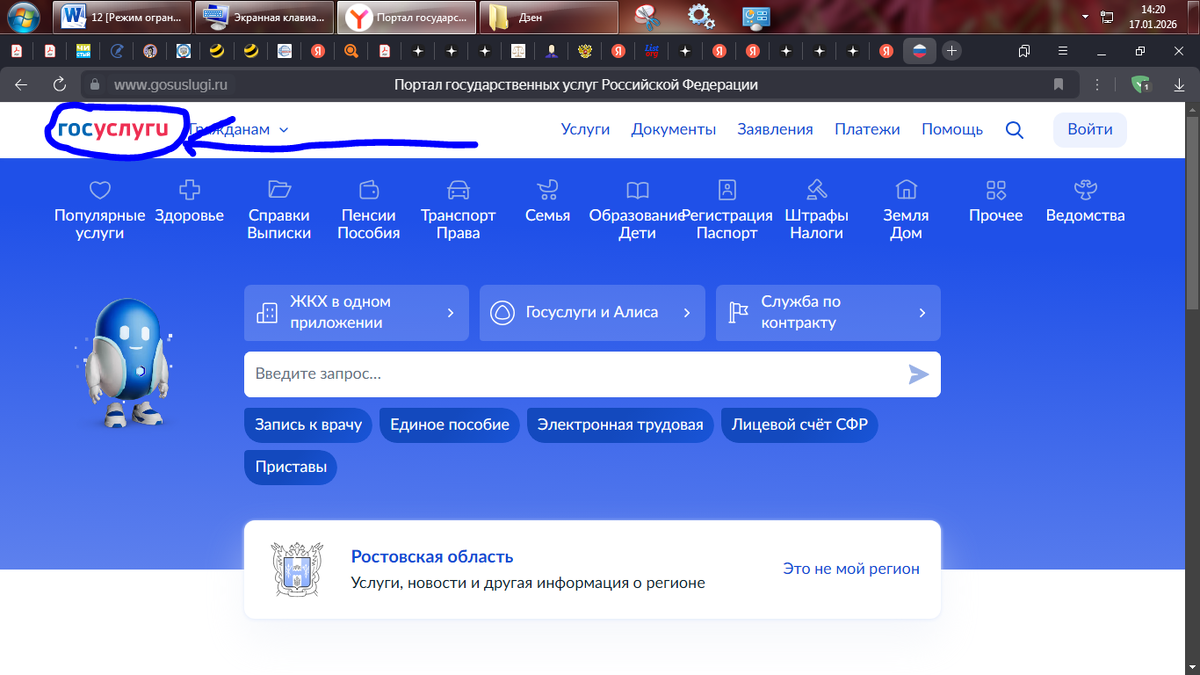1200x675 pixels.
Task: Switch to the Word document taskbar button
Action: coord(120,17)
